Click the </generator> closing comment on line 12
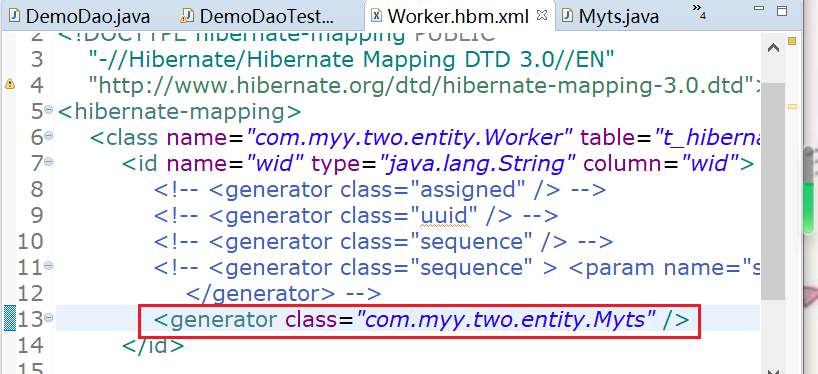 click(x=284, y=293)
